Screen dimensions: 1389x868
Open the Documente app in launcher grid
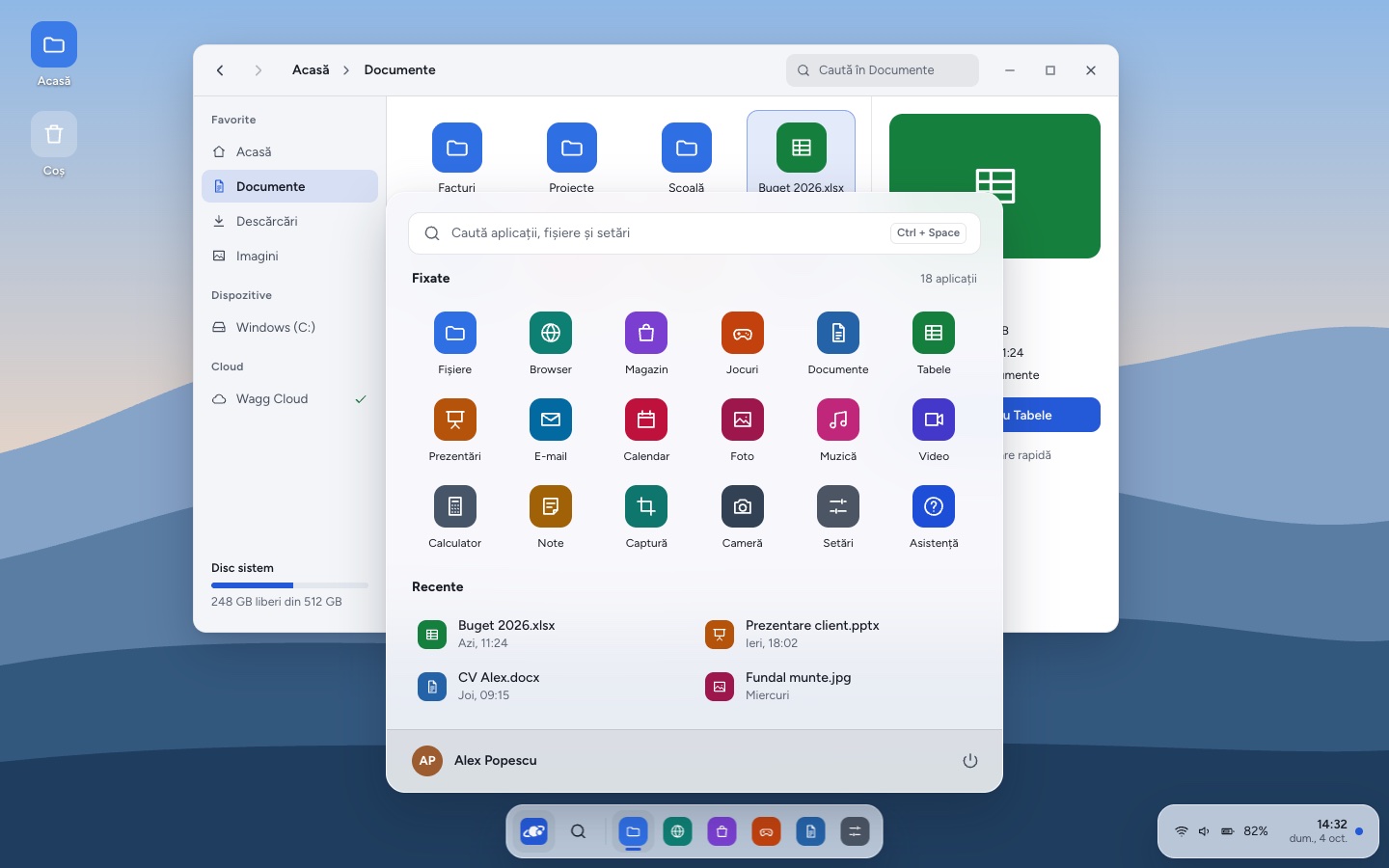click(838, 344)
